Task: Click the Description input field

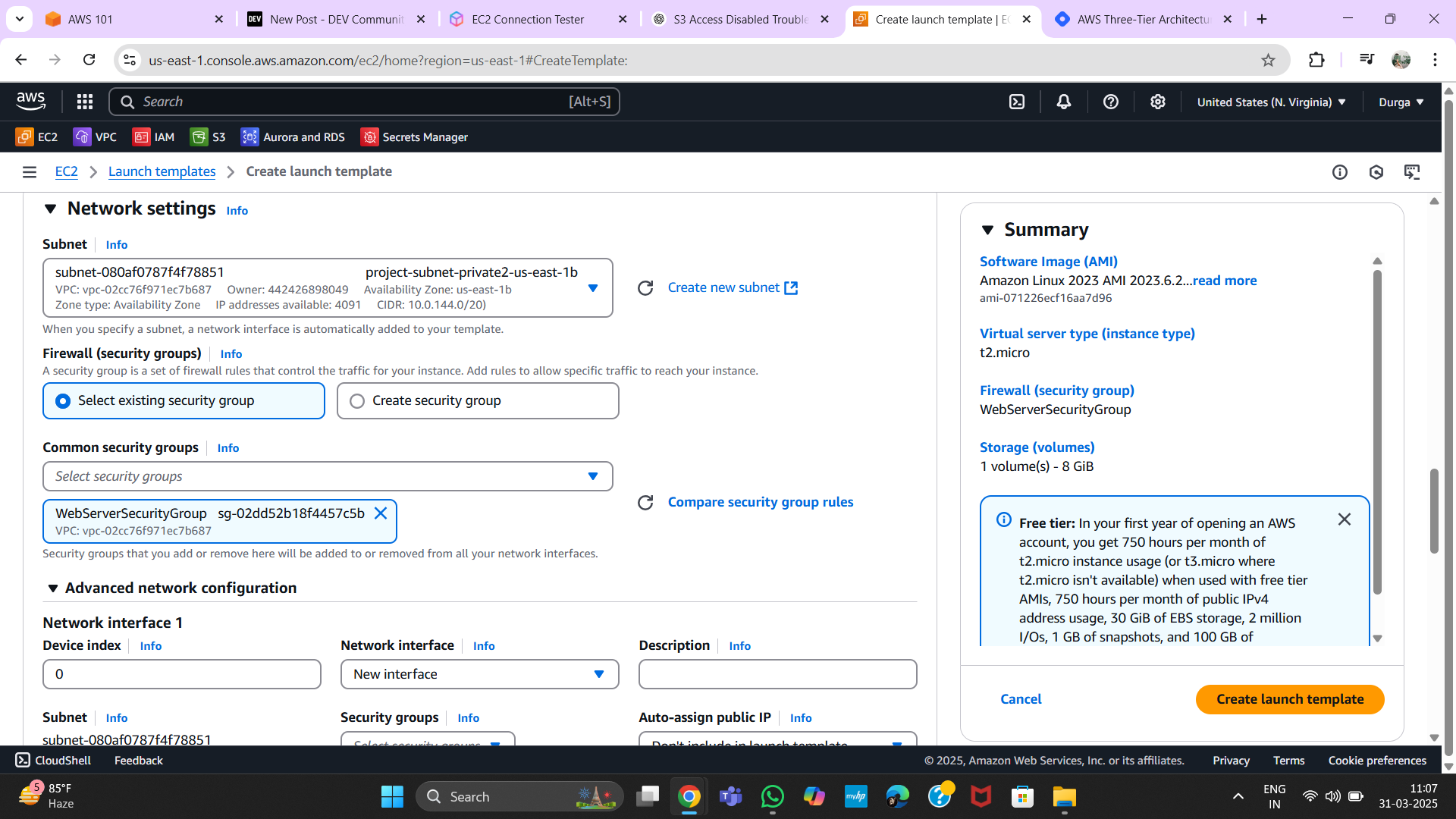Action: pos(778,674)
